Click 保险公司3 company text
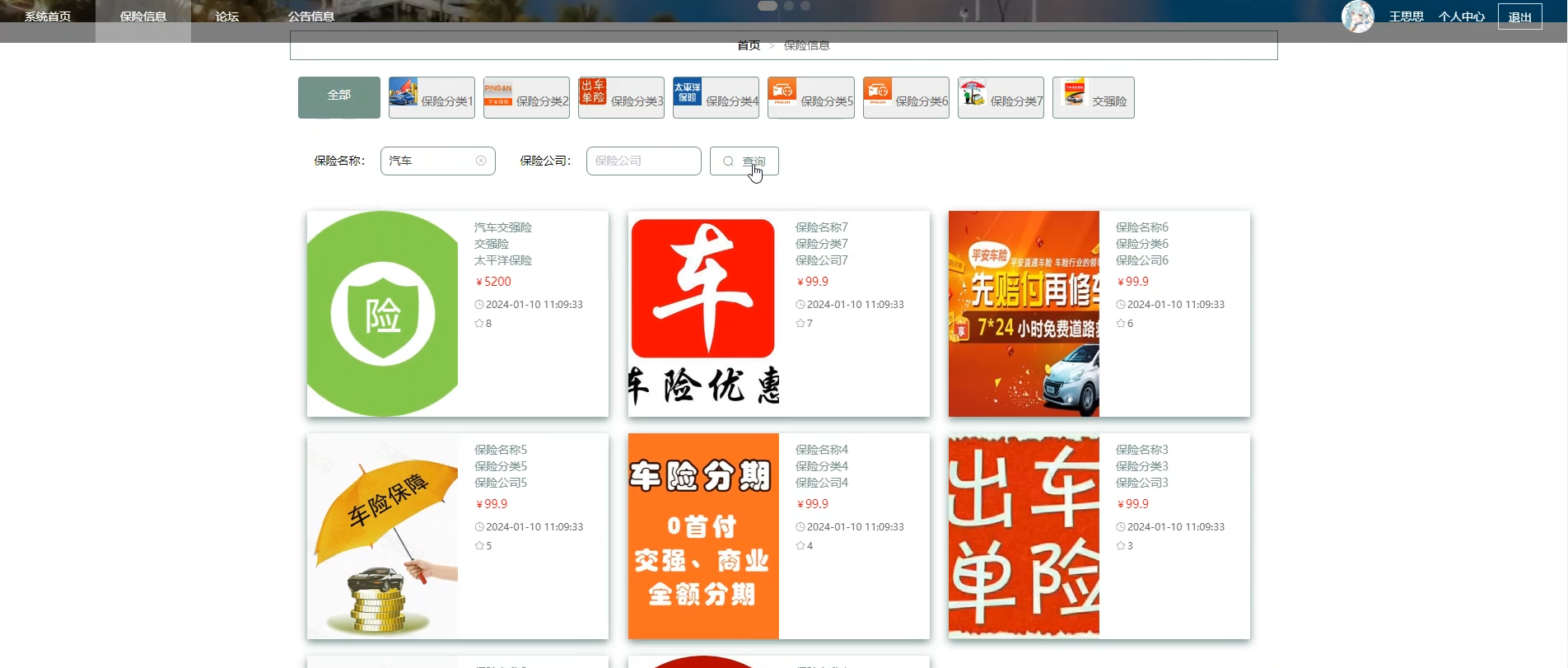Image resolution: width=1568 pixels, height=668 pixels. [x=1141, y=483]
